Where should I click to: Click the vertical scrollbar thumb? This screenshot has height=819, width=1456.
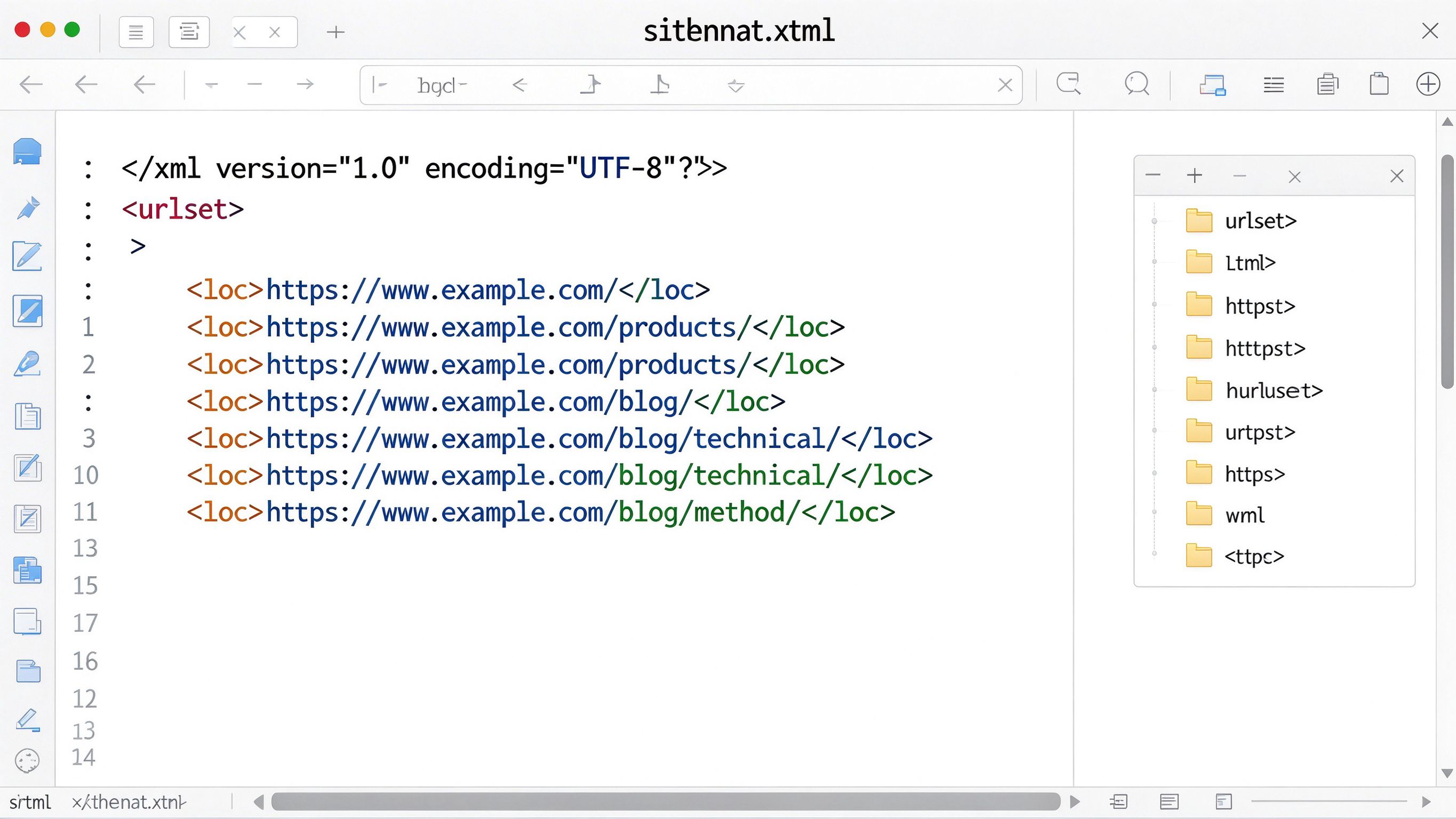(x=1447, y=272)
